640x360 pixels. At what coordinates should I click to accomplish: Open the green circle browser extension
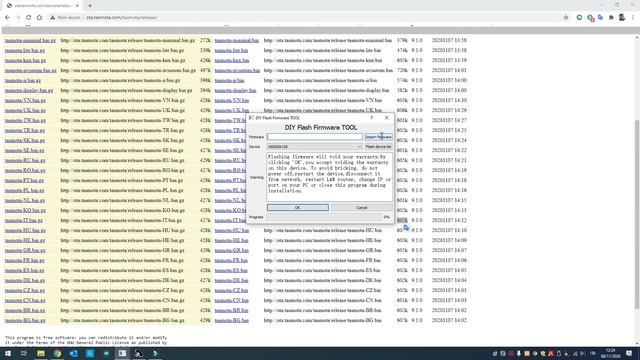coord(579,18)
